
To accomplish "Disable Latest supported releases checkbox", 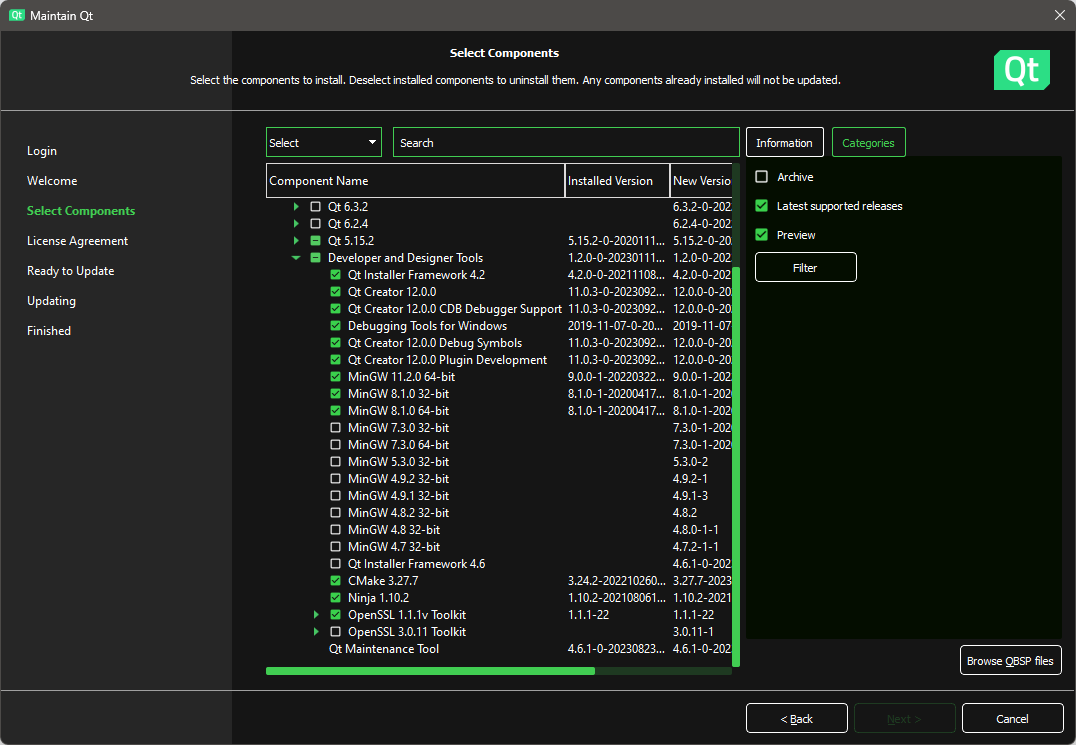I will click(x=762, y=206).
